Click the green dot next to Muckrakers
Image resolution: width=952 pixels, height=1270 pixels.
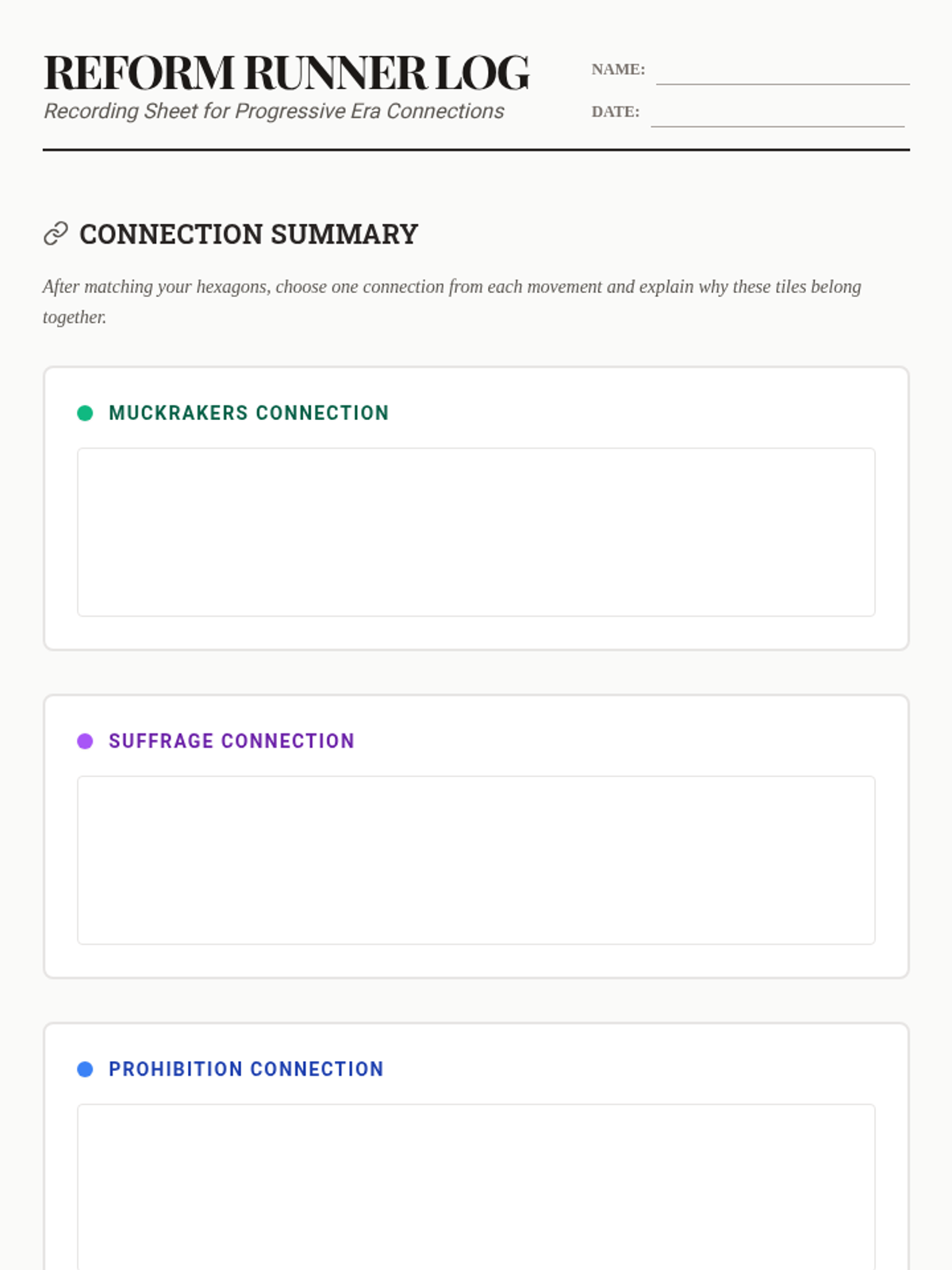85,413
